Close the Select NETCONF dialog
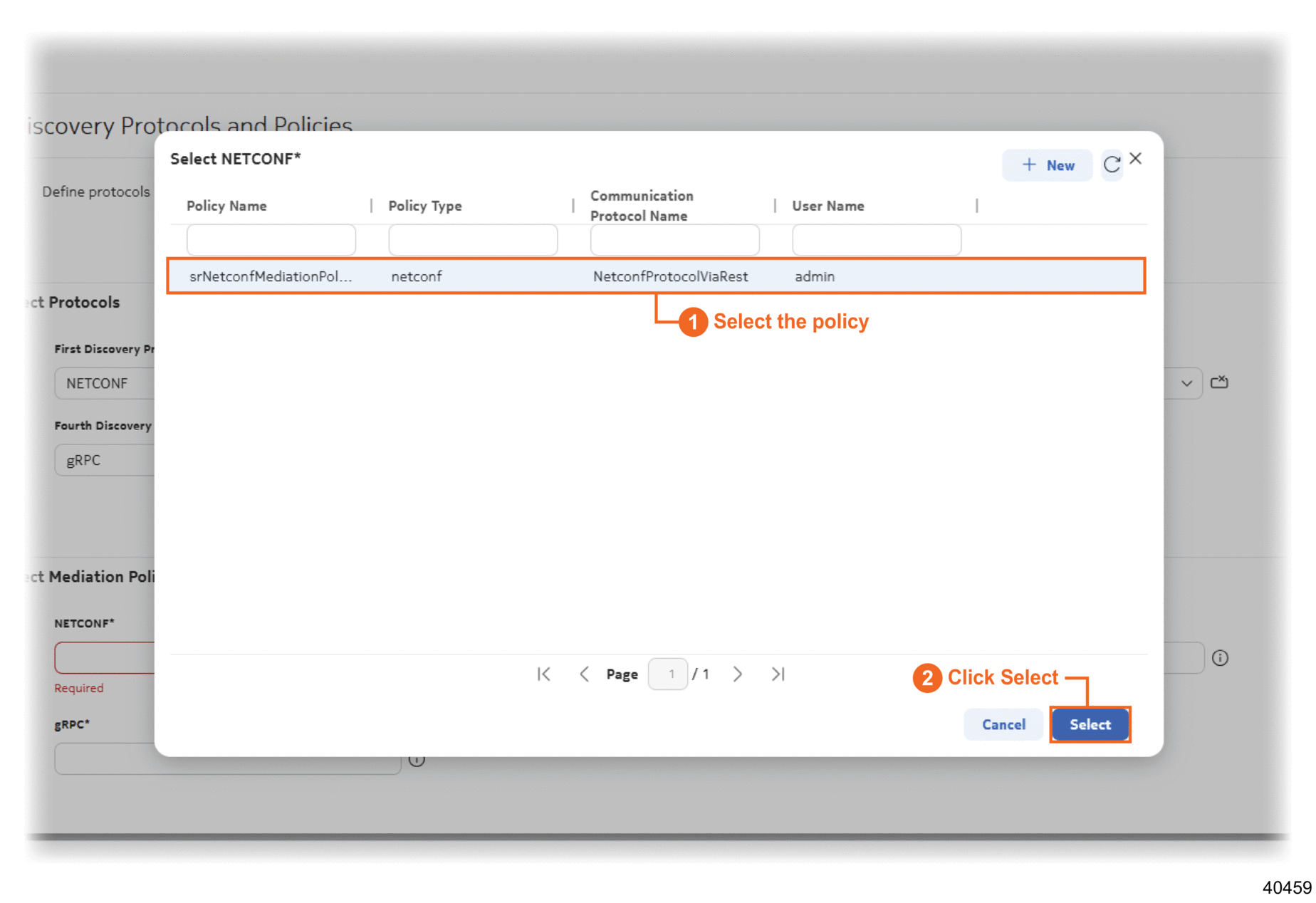This screenshot has height=903, width=1316. tap(1136, 159)
